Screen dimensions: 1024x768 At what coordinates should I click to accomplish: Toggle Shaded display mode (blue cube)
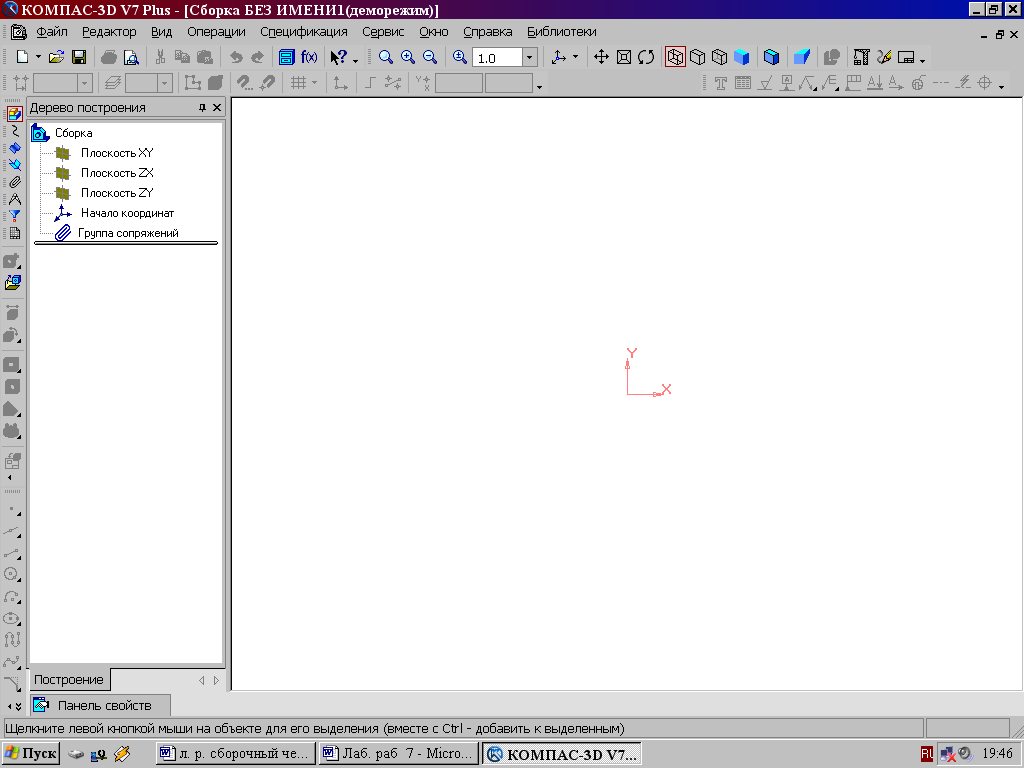point(741,57)
